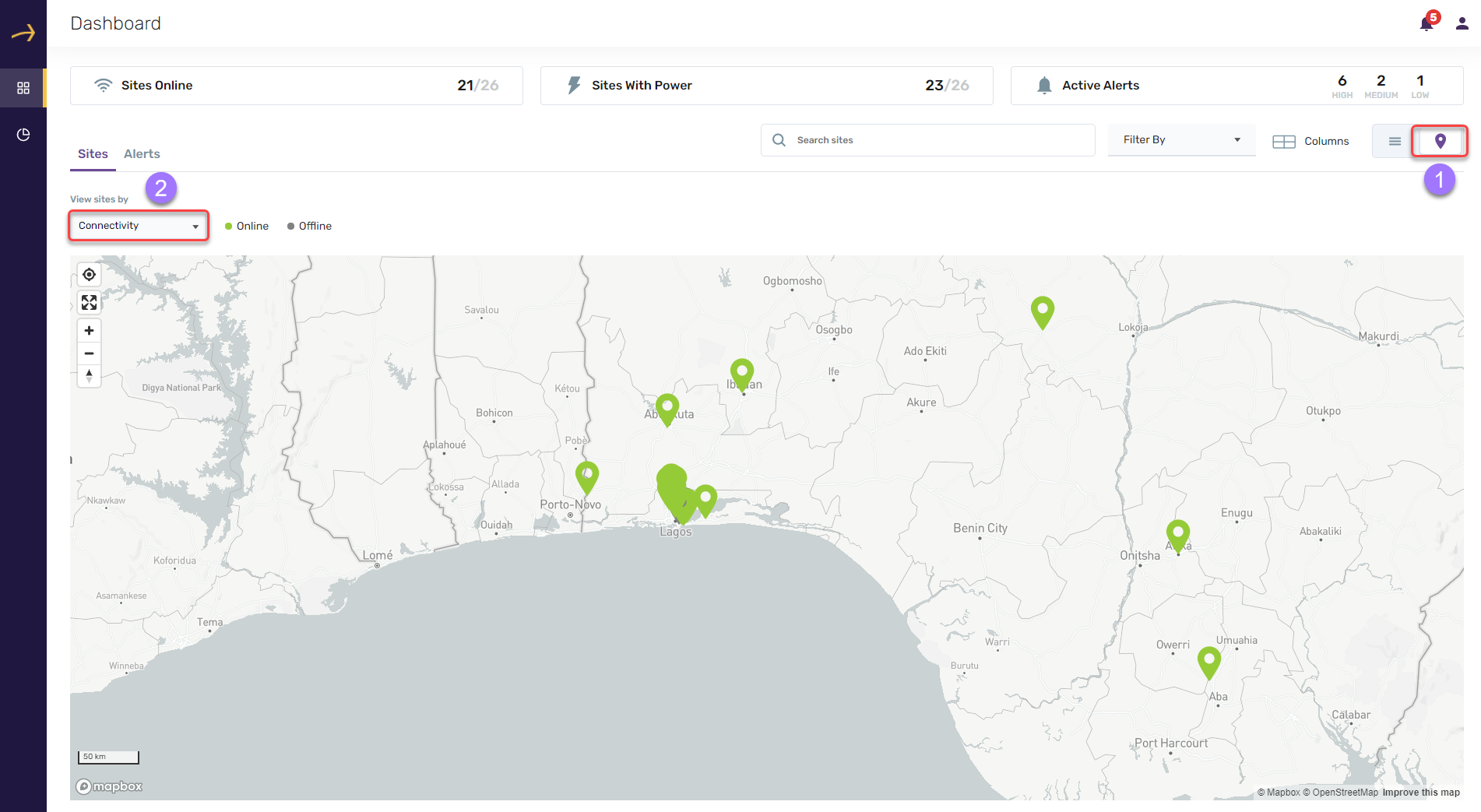Click the search magnifier icon

tap(779, 140)
